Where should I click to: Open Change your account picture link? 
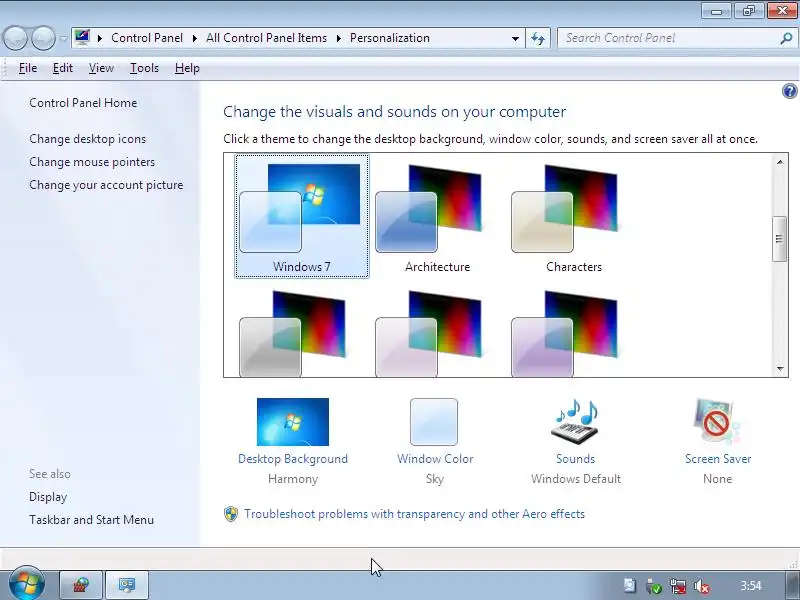(106, 185)
